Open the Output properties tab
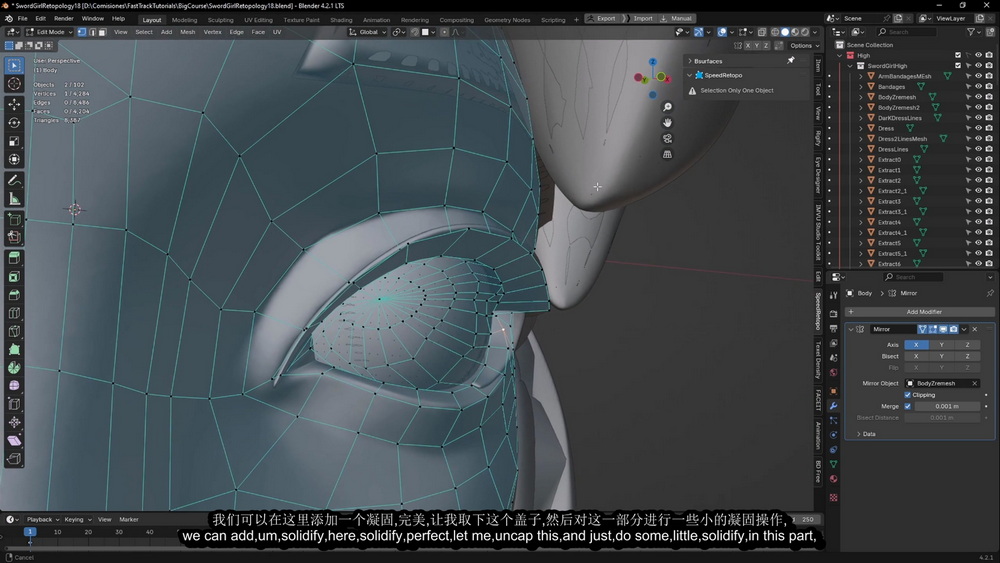This screenshot has height=563, width=1000. click(x=834, y=328)
